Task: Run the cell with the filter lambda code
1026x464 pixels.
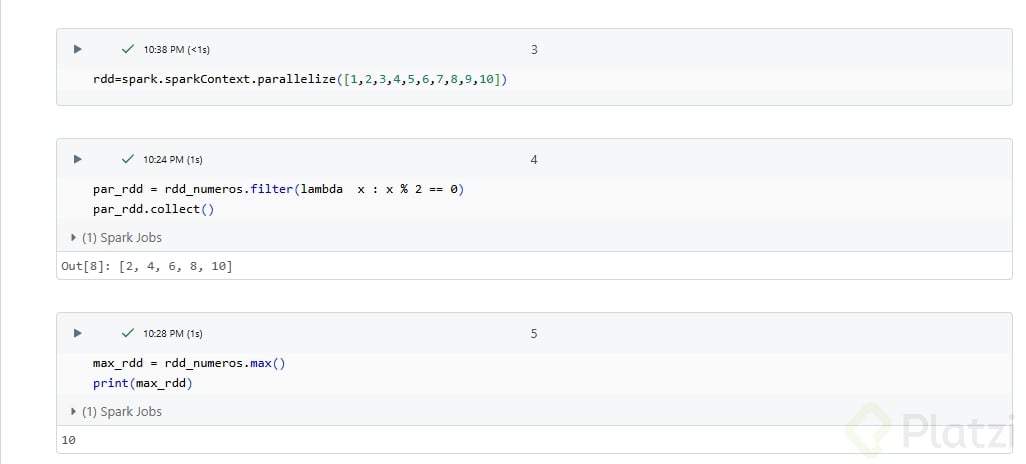Action: [x=78, y=159]
